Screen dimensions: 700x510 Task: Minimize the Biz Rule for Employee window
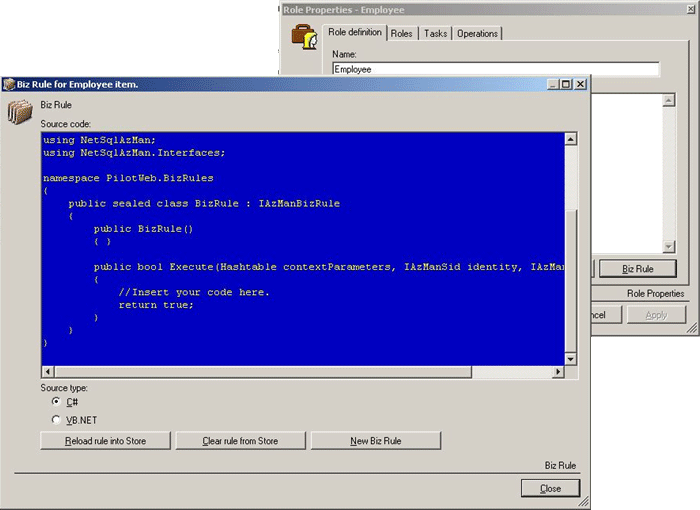click(x=553, y=84)
